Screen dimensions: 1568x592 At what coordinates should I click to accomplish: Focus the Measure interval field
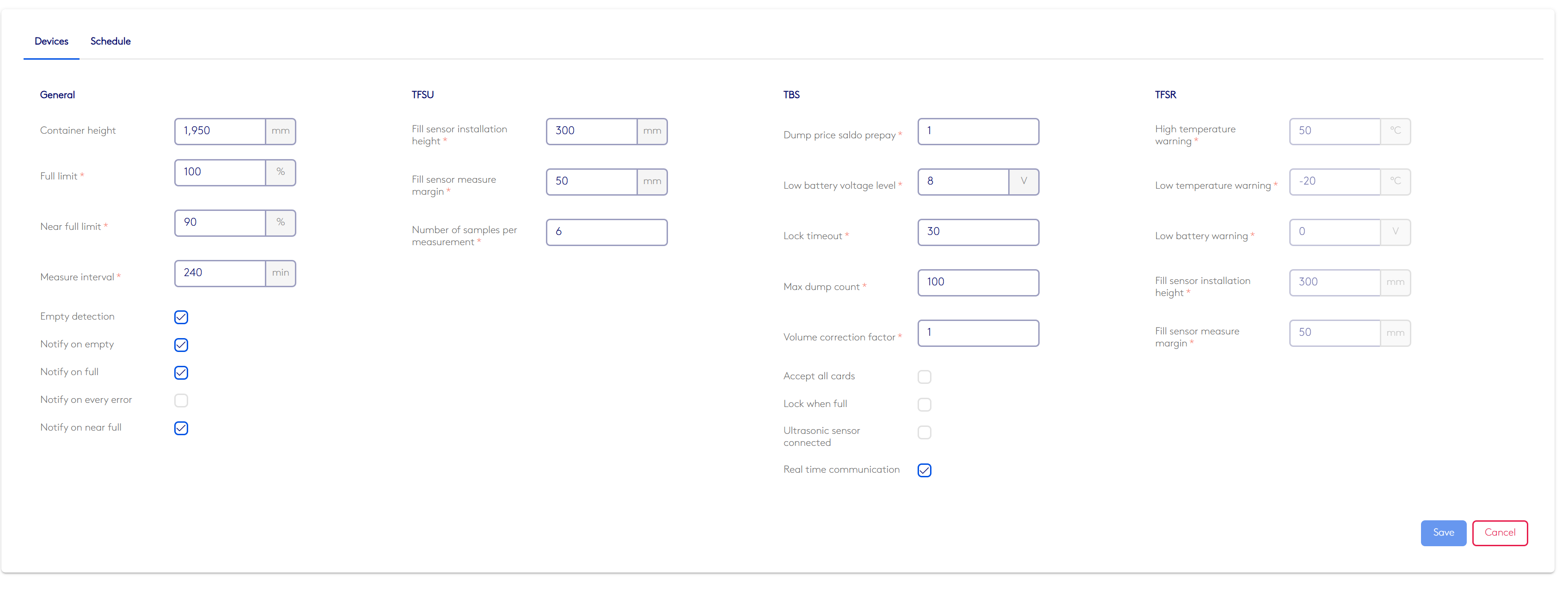coord(220,273)
